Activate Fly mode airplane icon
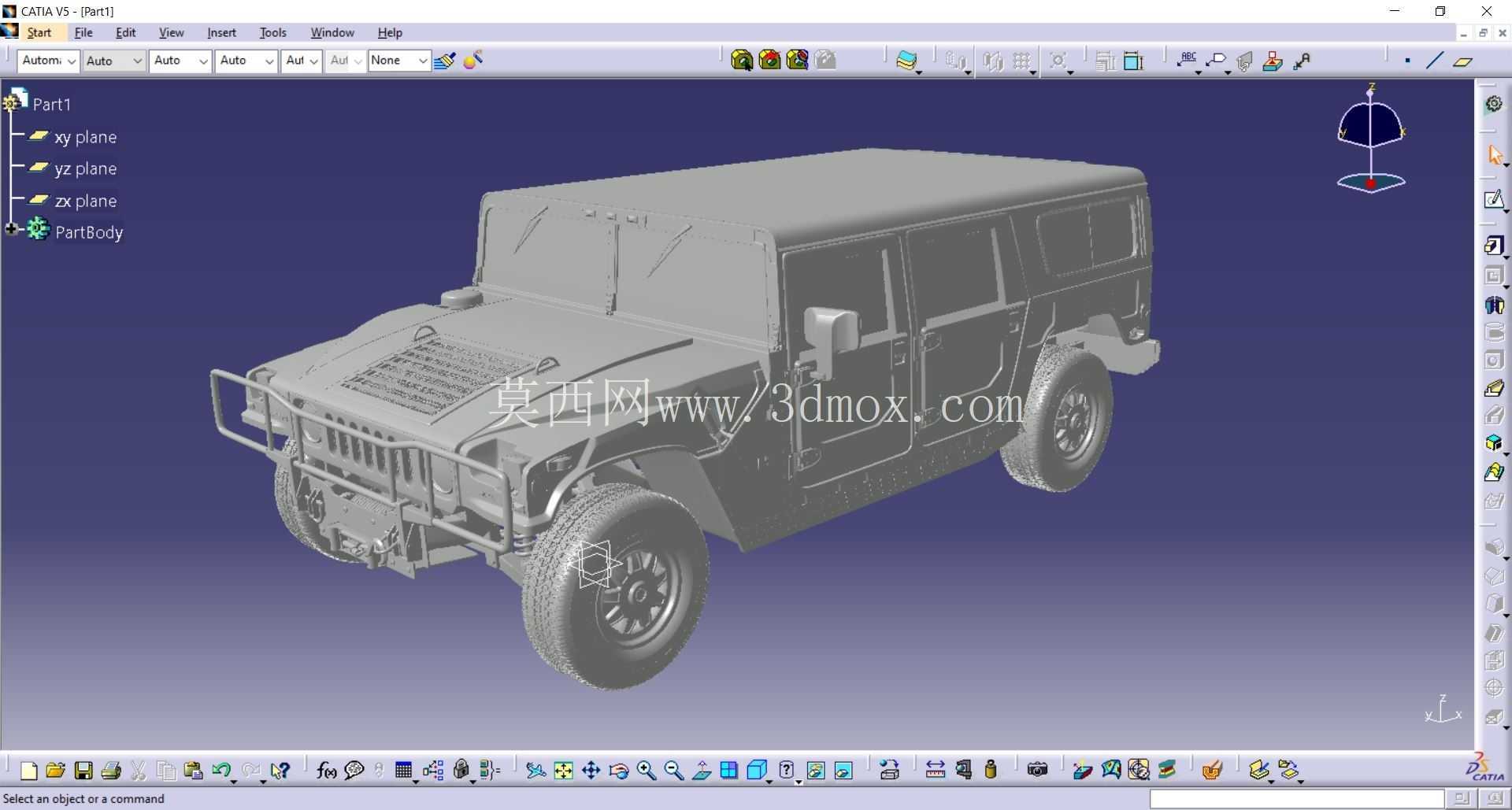 click(x=535, y=770)
